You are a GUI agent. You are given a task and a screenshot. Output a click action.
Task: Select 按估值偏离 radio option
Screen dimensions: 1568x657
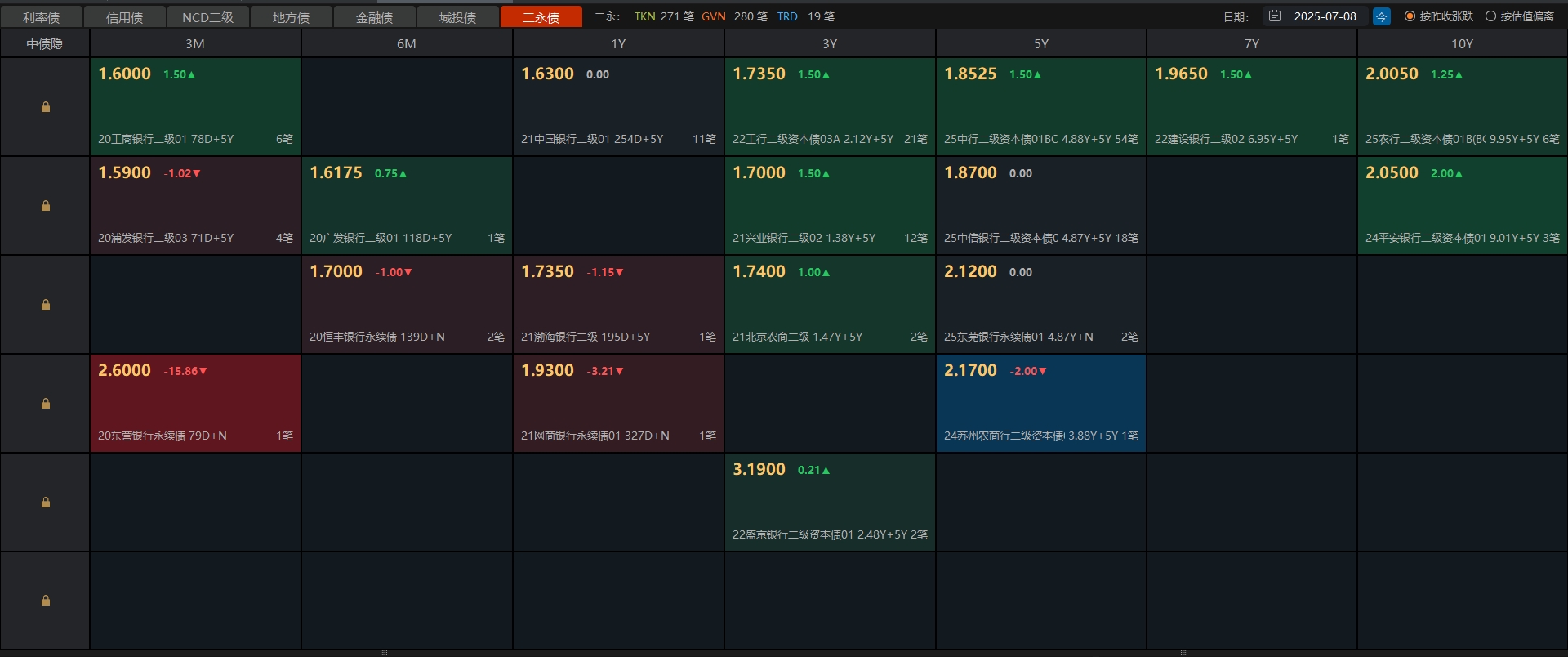[x=1520, y=16]
